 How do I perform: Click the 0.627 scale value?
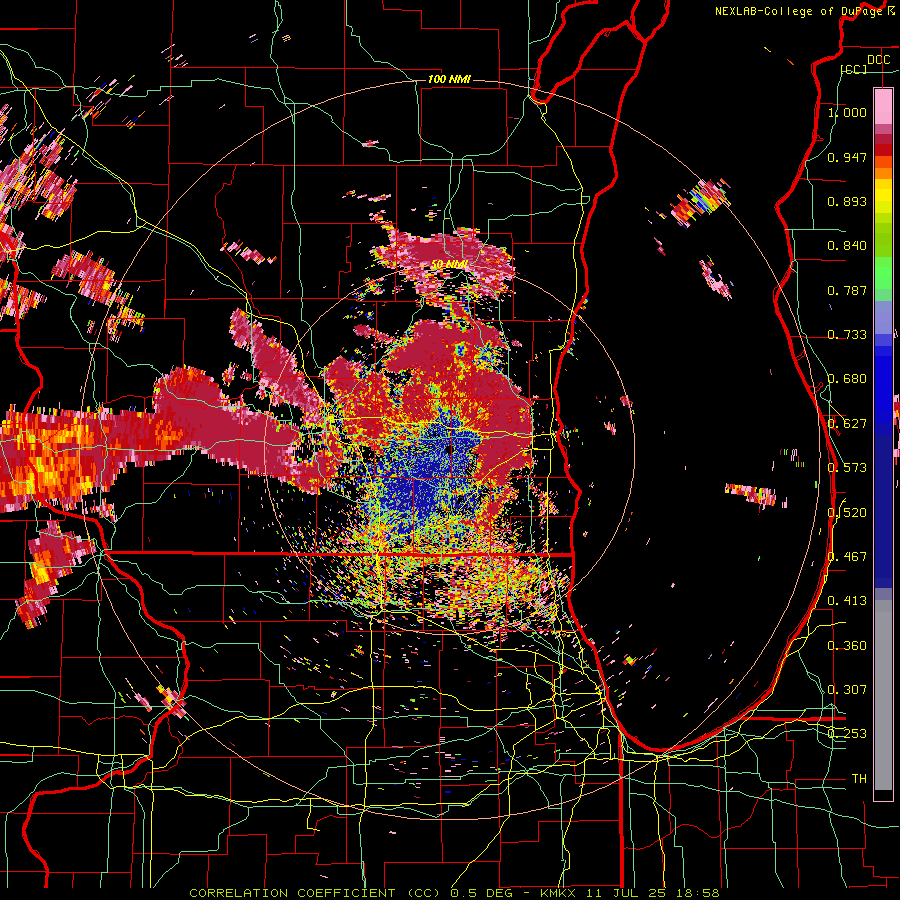pos(847,424)
